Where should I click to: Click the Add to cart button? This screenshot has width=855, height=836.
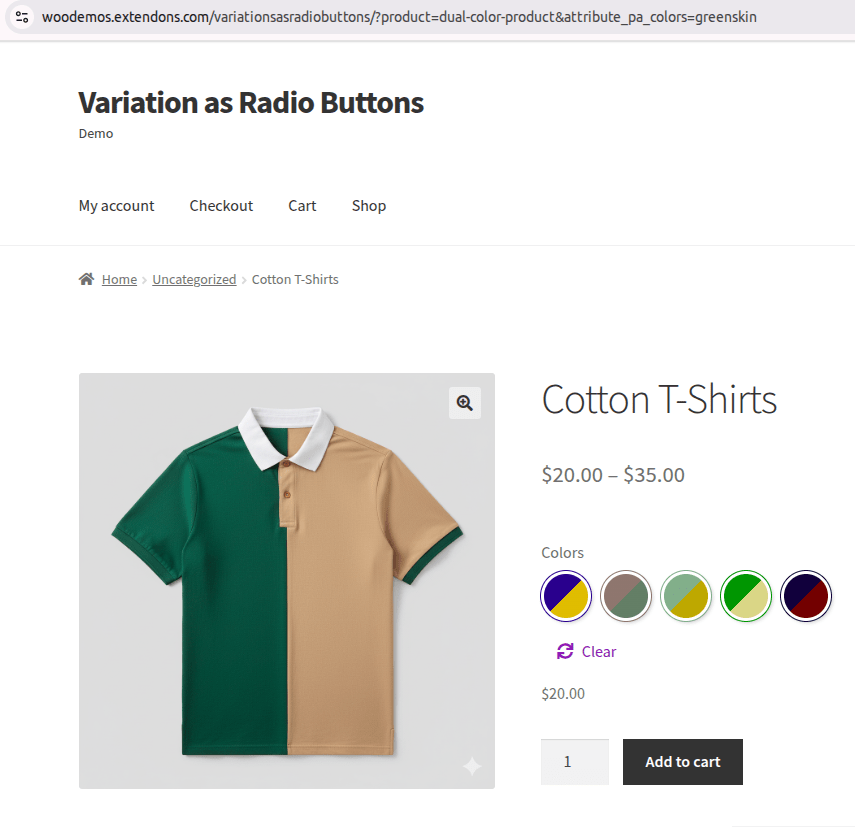[682, 761]
